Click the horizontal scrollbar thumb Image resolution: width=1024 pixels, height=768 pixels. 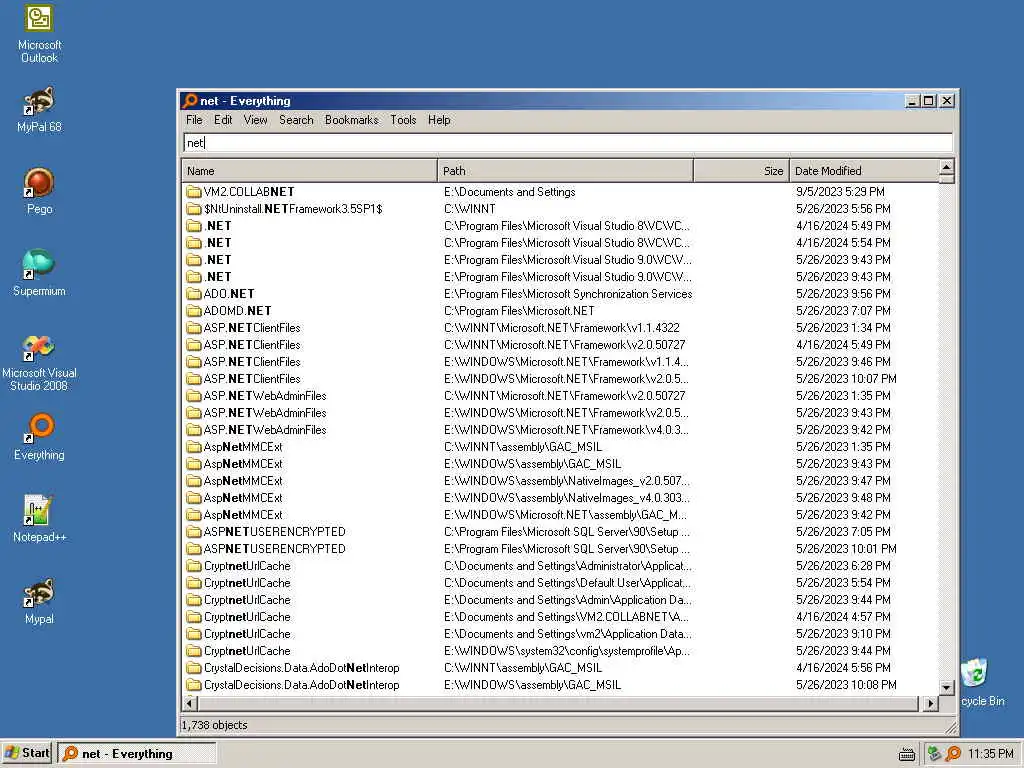(558, 703)
